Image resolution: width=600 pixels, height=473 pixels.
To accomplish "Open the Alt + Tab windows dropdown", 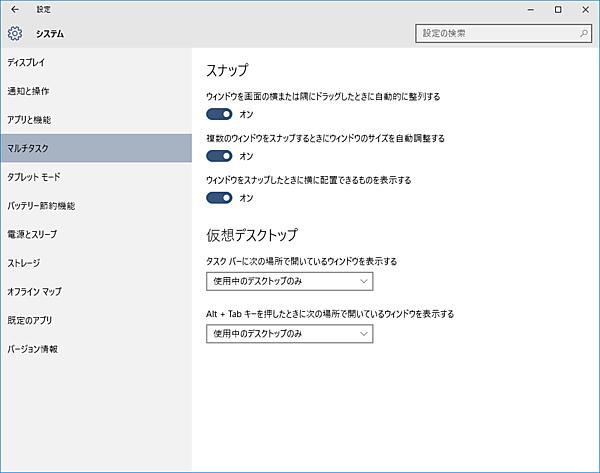I will click(x=290, y=334).
